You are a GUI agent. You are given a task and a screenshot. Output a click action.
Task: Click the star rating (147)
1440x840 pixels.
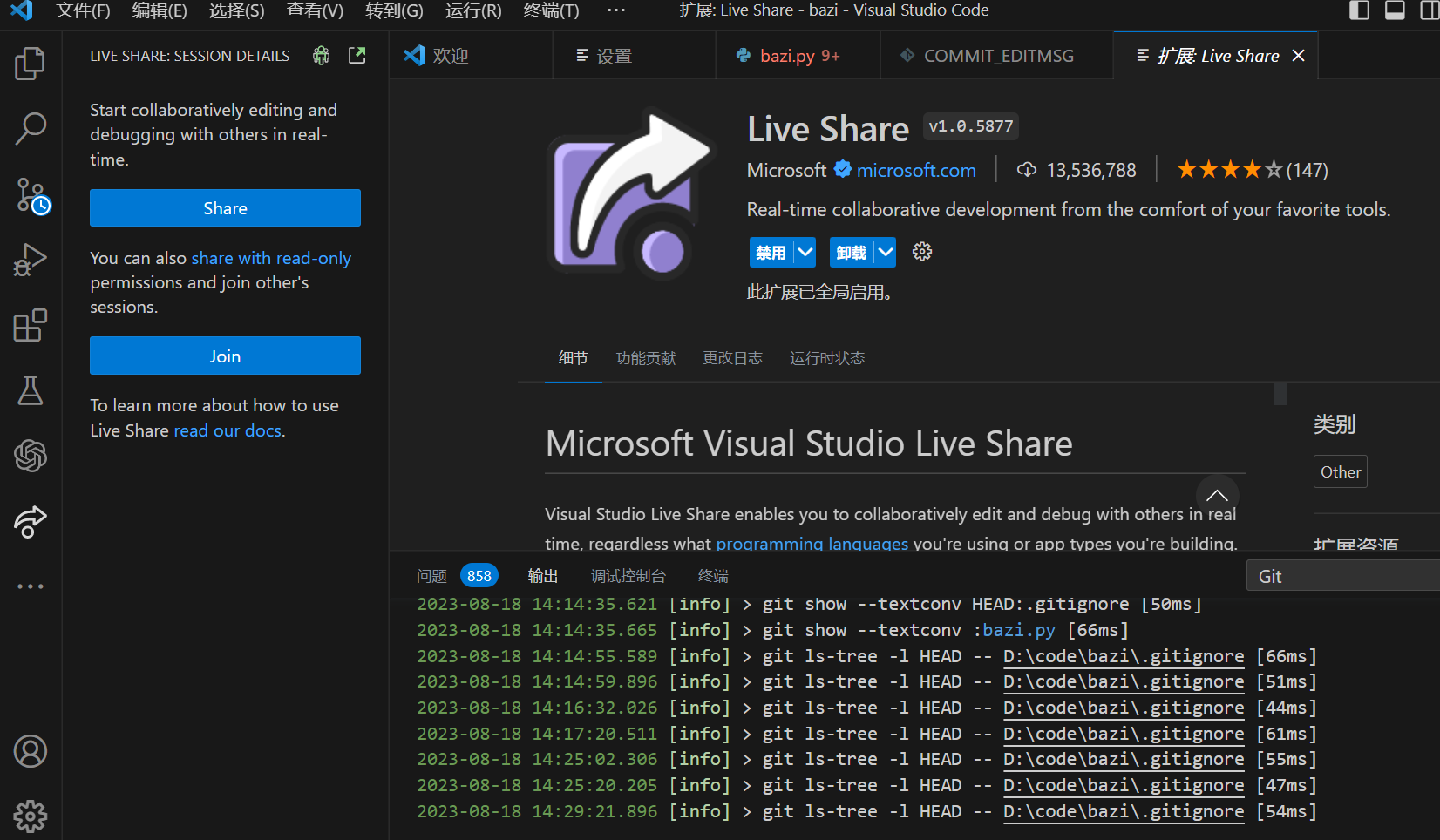pos(1253,170)
